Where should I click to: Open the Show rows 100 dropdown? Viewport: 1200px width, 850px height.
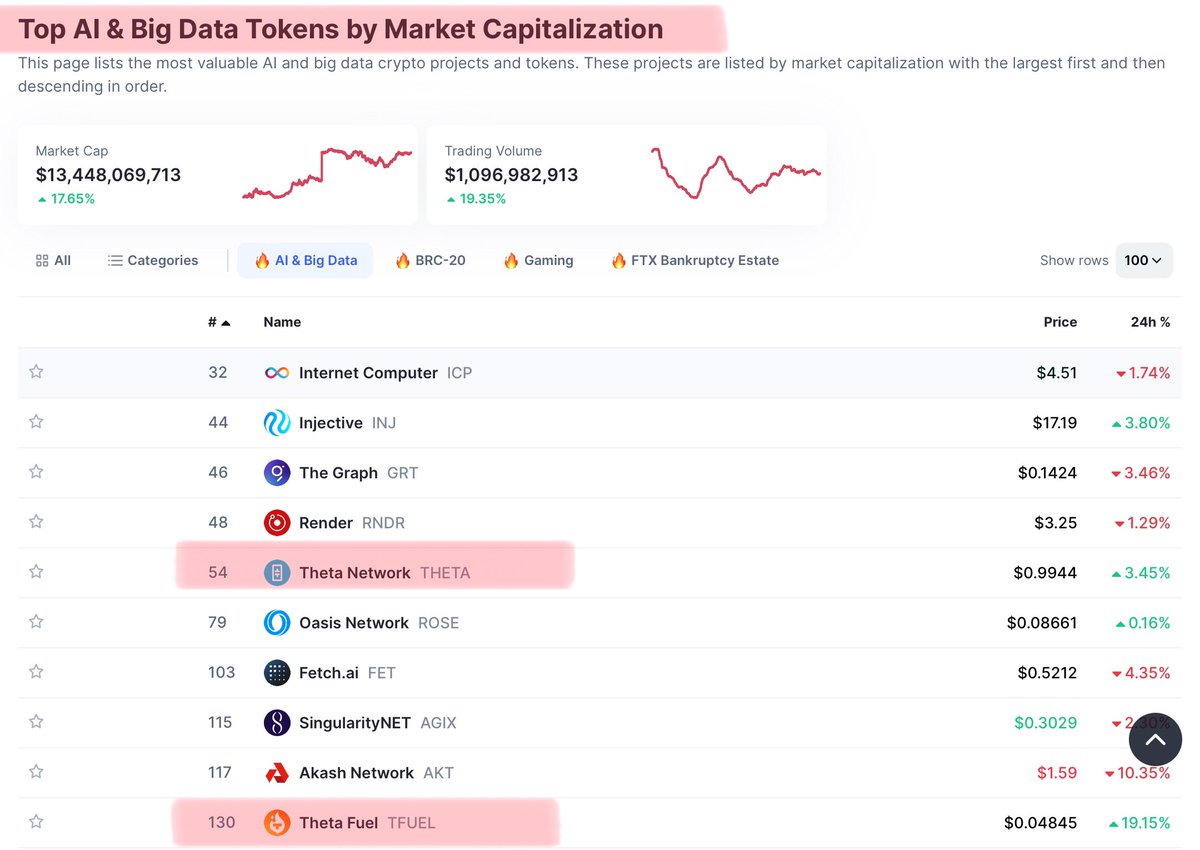pyautogui.click(x=1143, y=260)
